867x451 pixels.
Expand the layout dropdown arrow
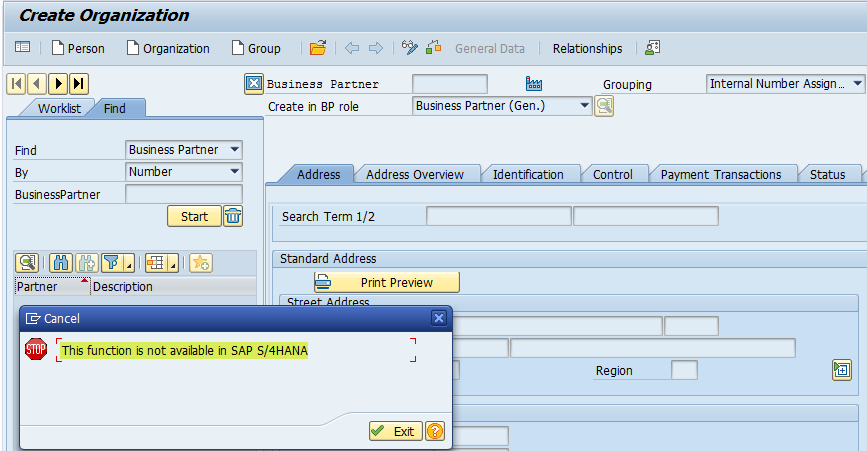click(x=173, y=264)
